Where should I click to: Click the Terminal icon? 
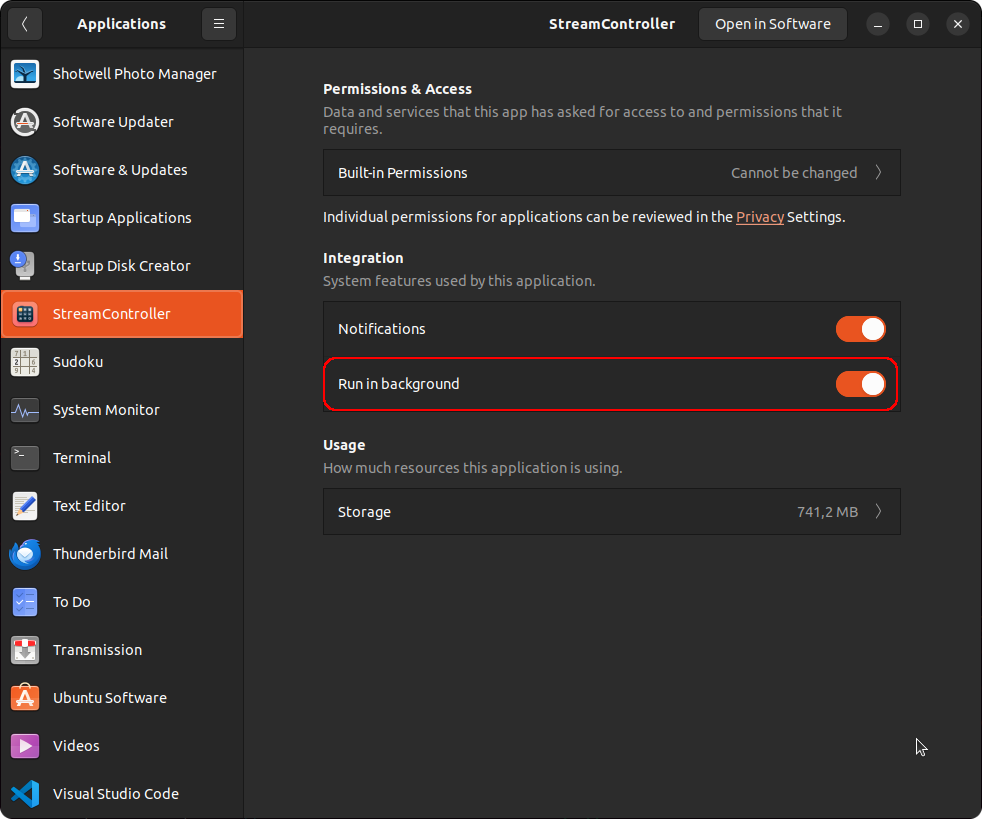25,458
